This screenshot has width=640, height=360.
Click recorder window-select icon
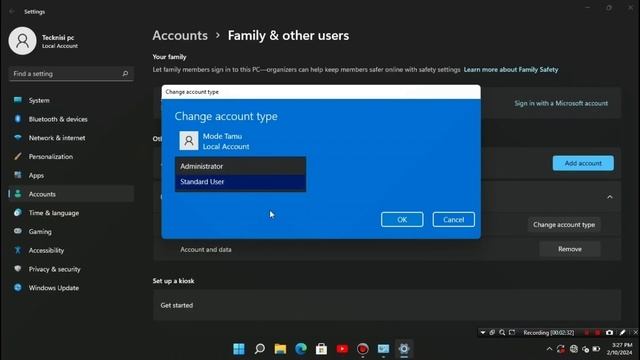(x=492, y=333)
